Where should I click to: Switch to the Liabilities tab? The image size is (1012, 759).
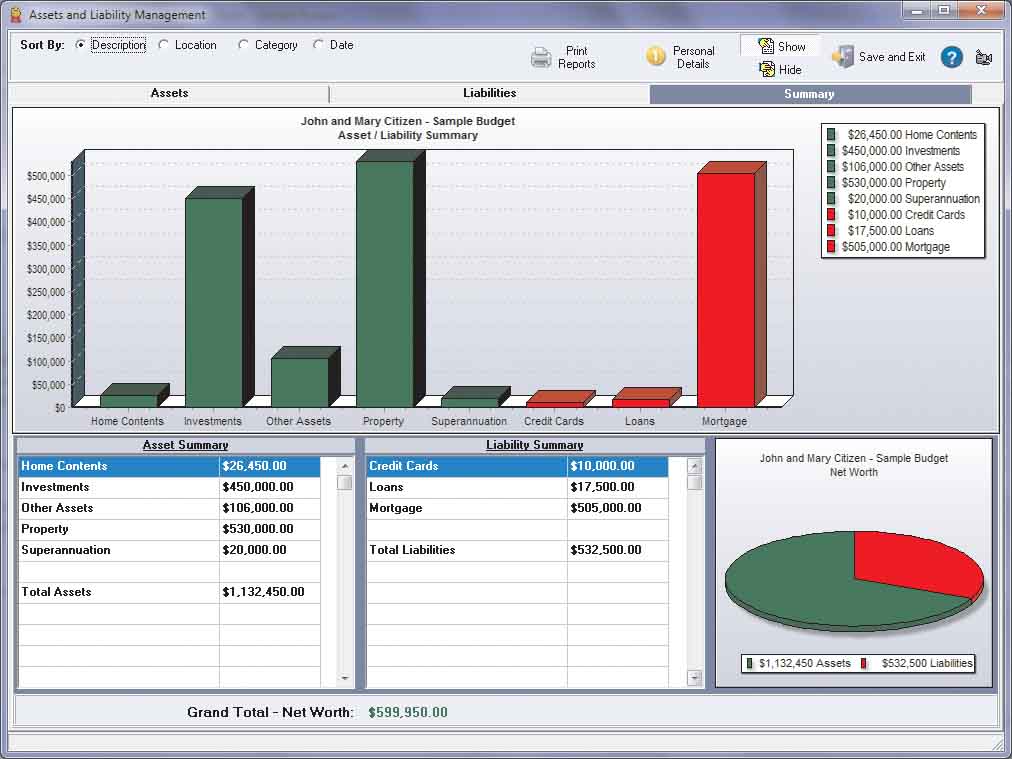[489, 94]
